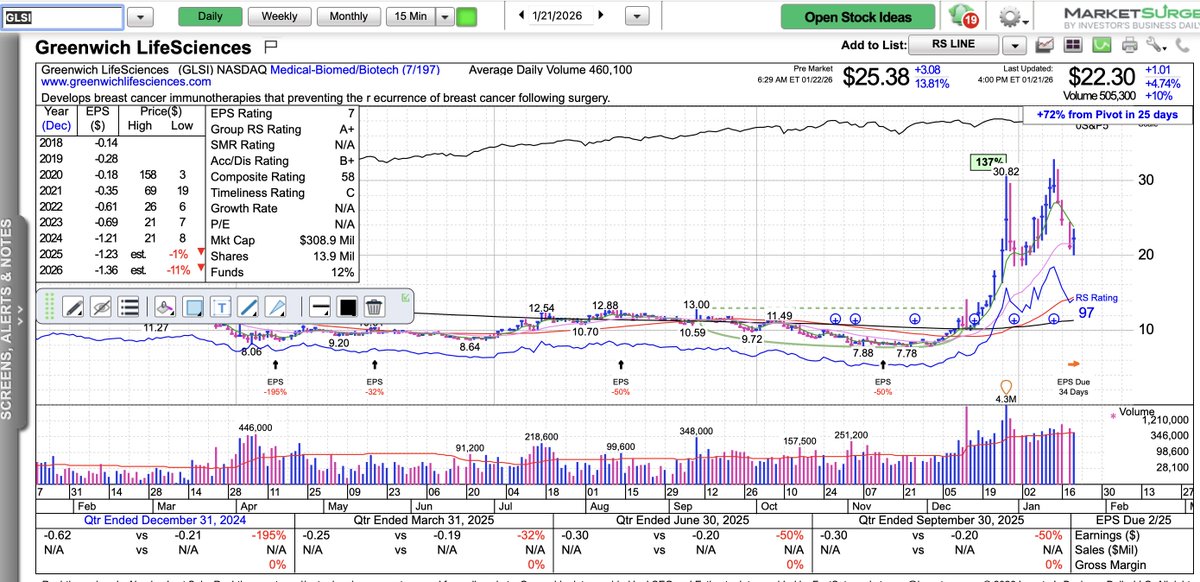Open the multi-chart grid view icon

[x=1073, y=45]
